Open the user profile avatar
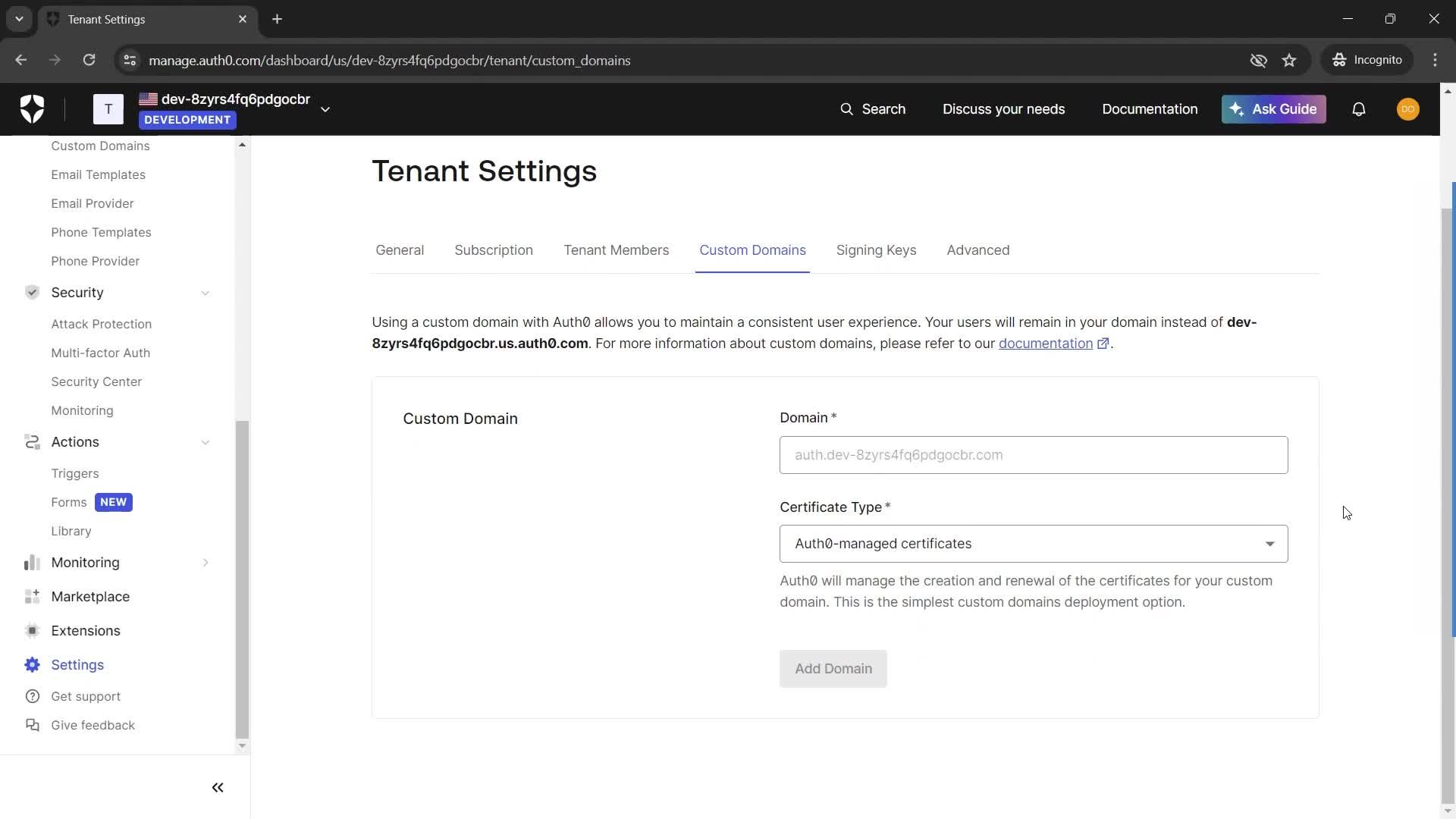Viewport: 1456px width, 819px height. click(x=1407, y=109)
